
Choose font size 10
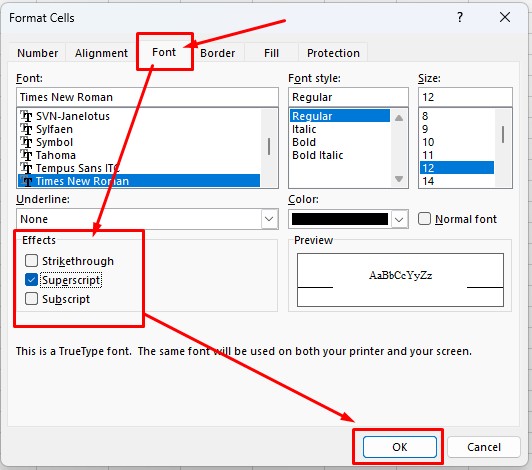457,142
